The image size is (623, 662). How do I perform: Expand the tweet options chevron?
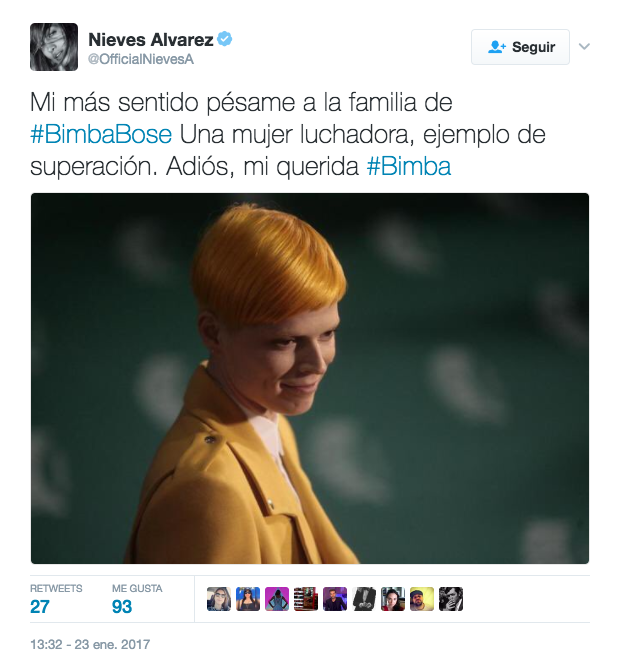pos(584,46)
